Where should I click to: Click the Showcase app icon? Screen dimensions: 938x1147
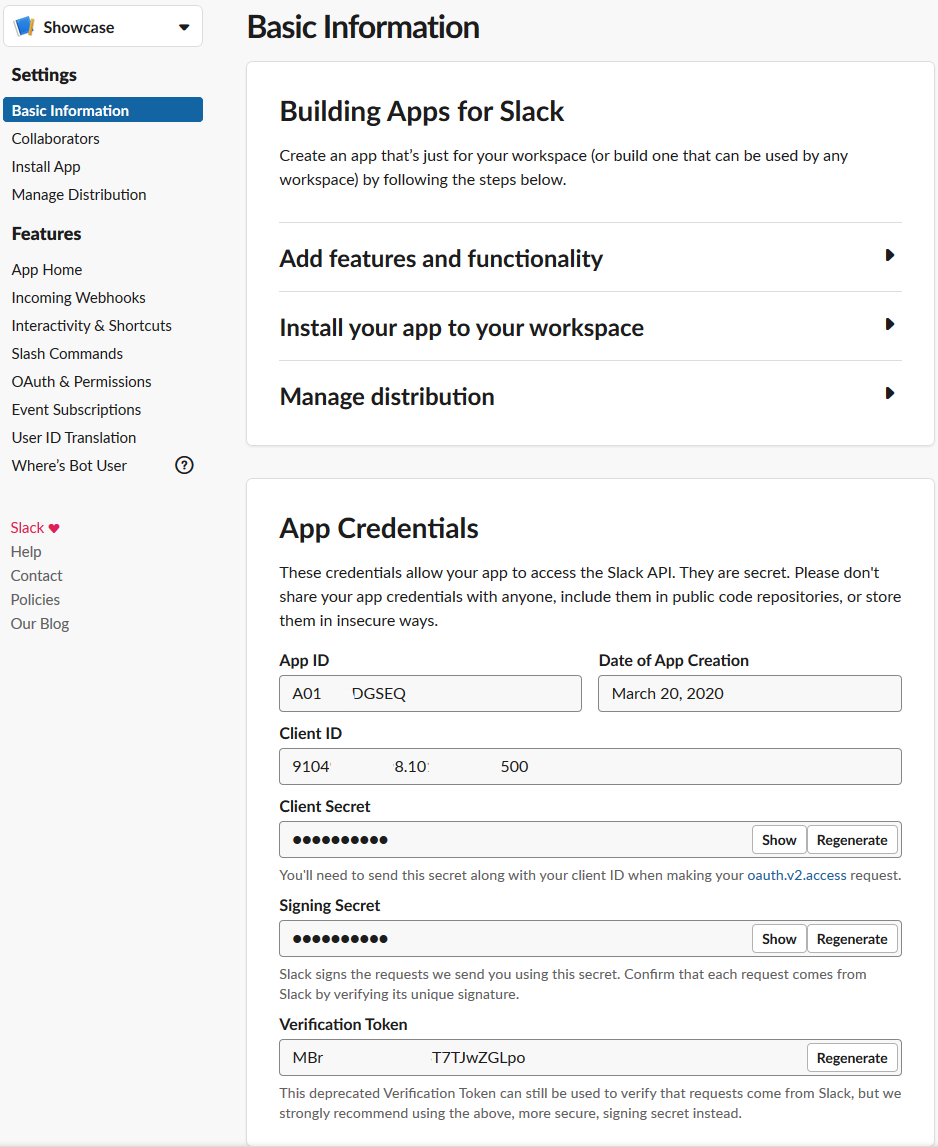point(24,27)
